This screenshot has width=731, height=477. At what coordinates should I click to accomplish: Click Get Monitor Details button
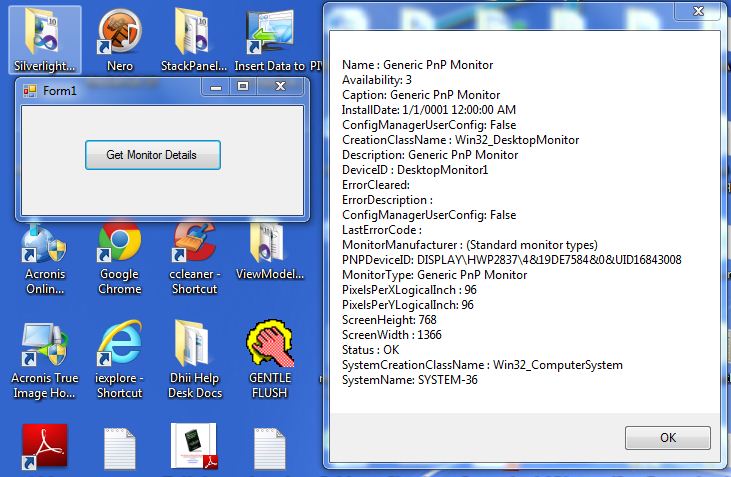[x=152, y=155]
